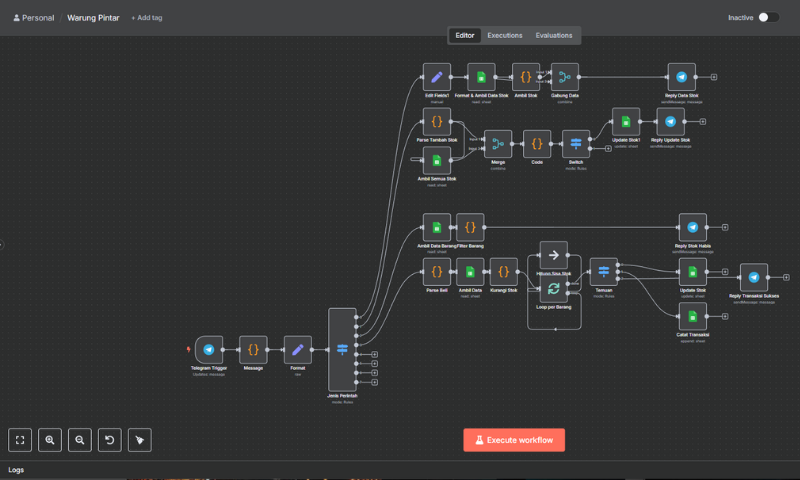Add node after Reply Stok Habis
800x480 pixels.
tap(725, 228)
